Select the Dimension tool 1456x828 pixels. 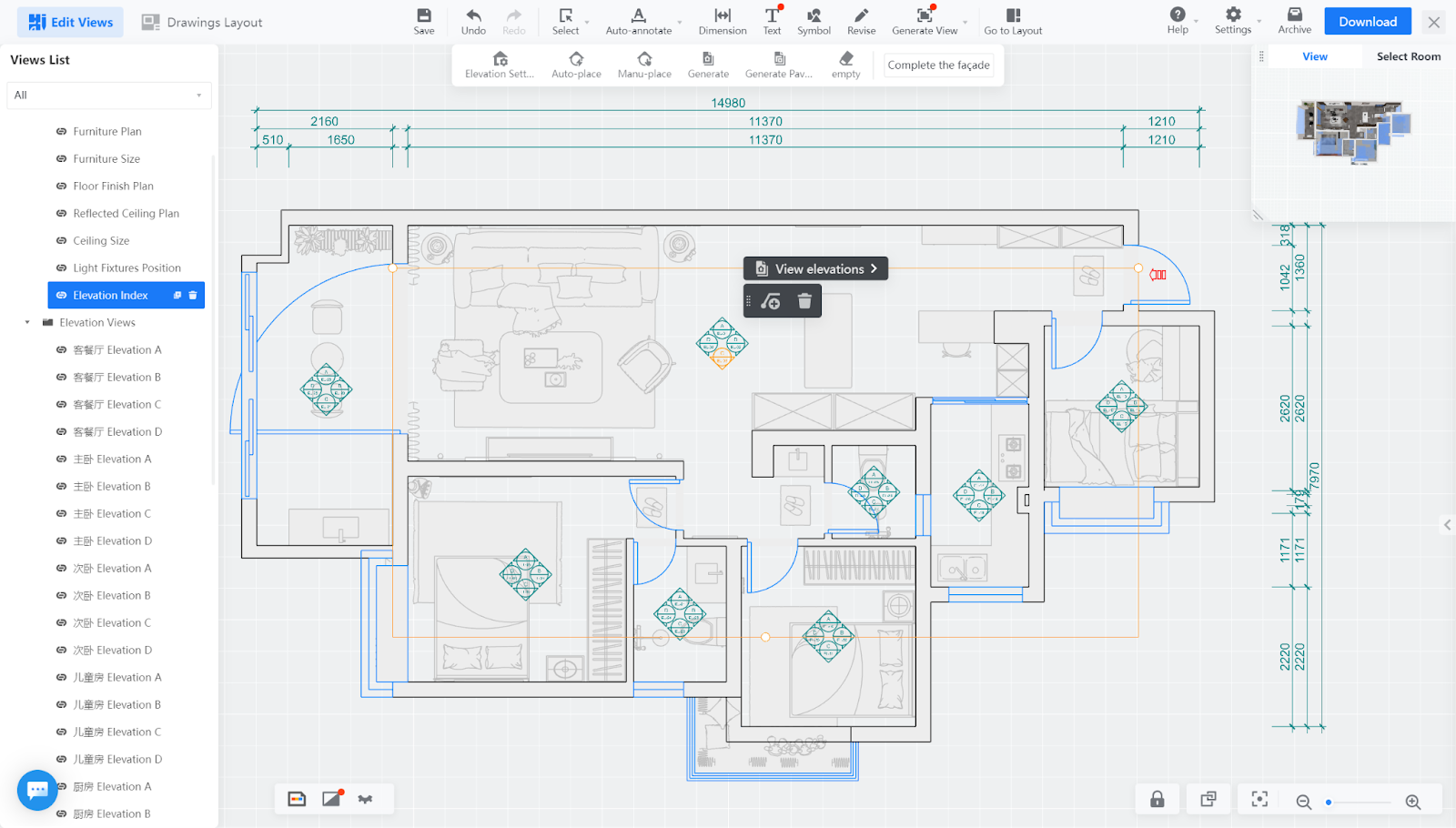723,15
